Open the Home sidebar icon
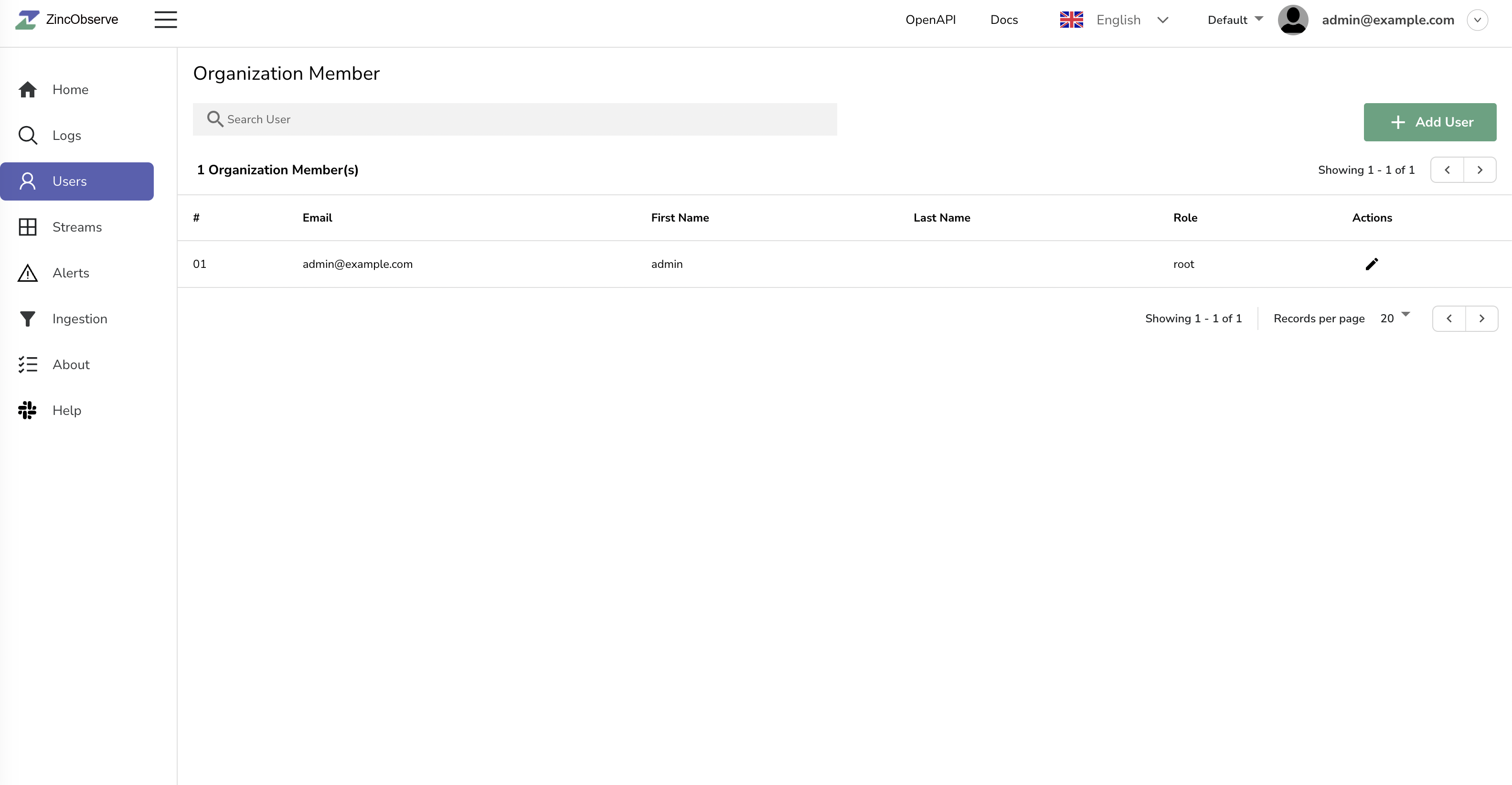Viewport: 1512px width, 785px height. 28,89
